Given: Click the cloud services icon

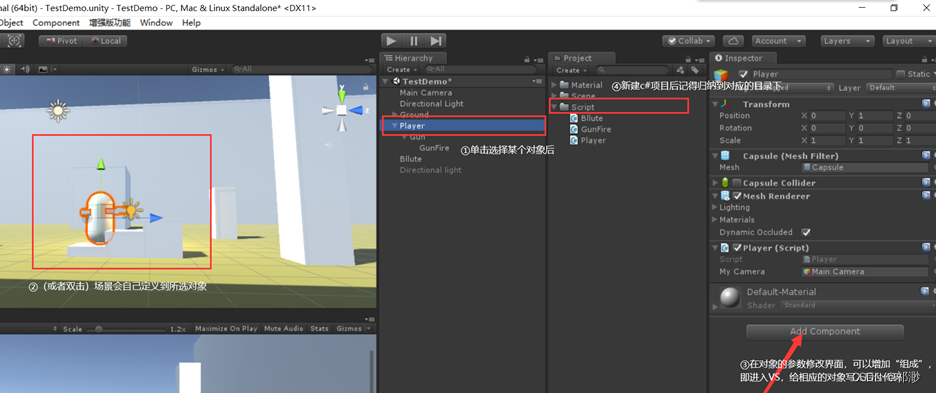Looking at the screenshot, I should click(733, 41).
